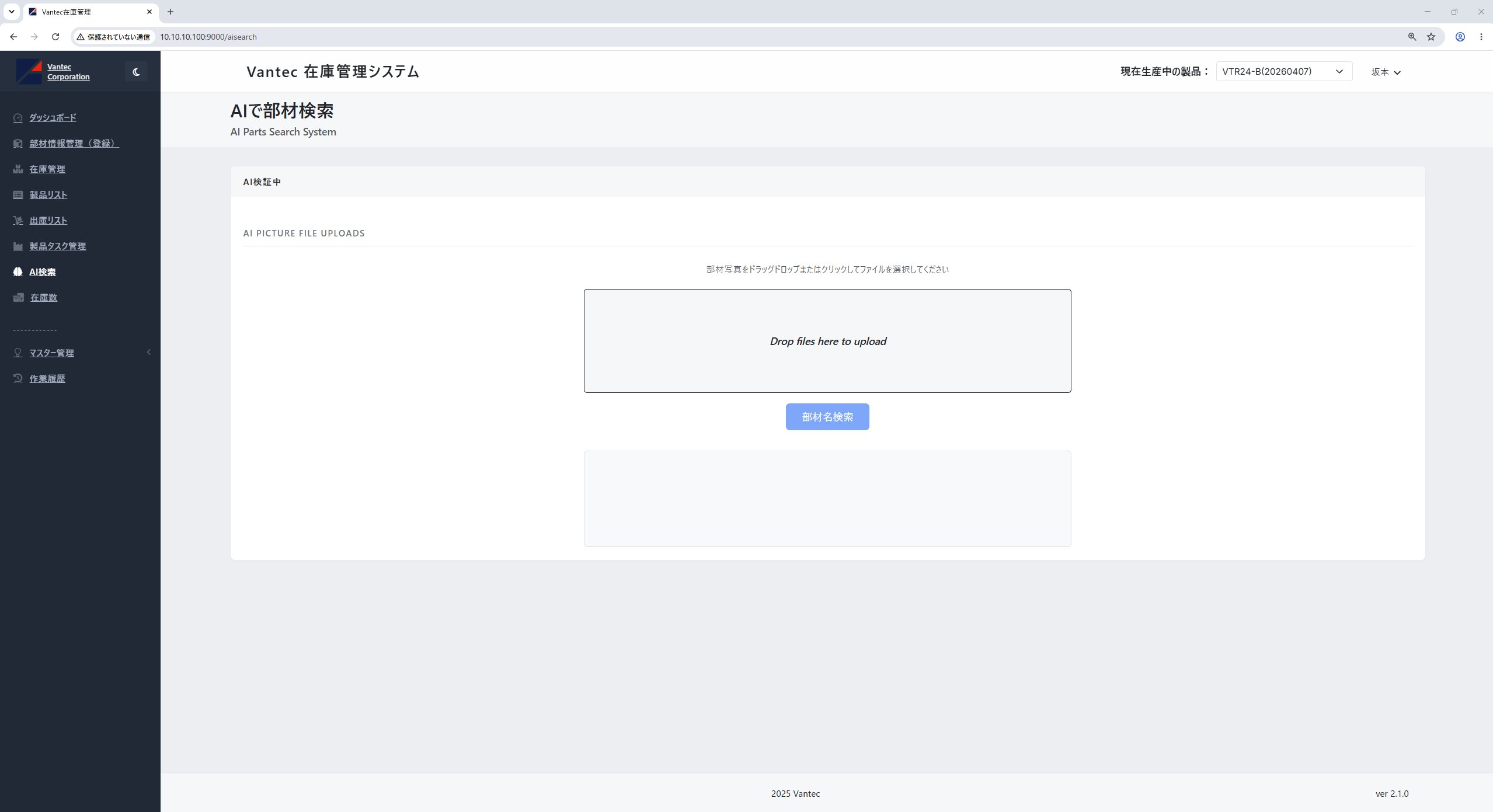Expand the マスター管理 submenu chevron
Image resolution: width=1493 pixels, height=812 pixels.
point(149,352)
